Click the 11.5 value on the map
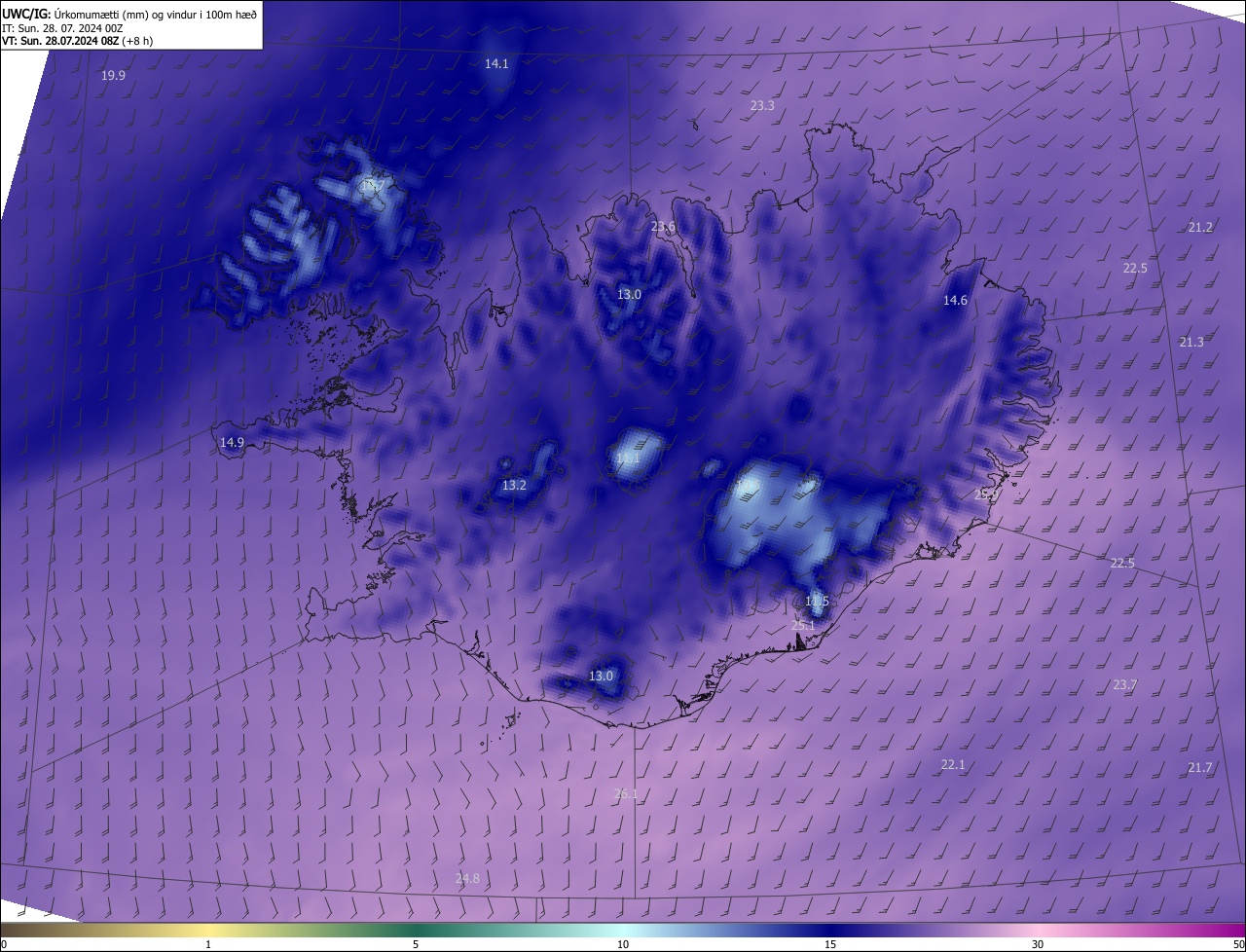This screenshot has width=1246, height=952. [x=817, y=602]
